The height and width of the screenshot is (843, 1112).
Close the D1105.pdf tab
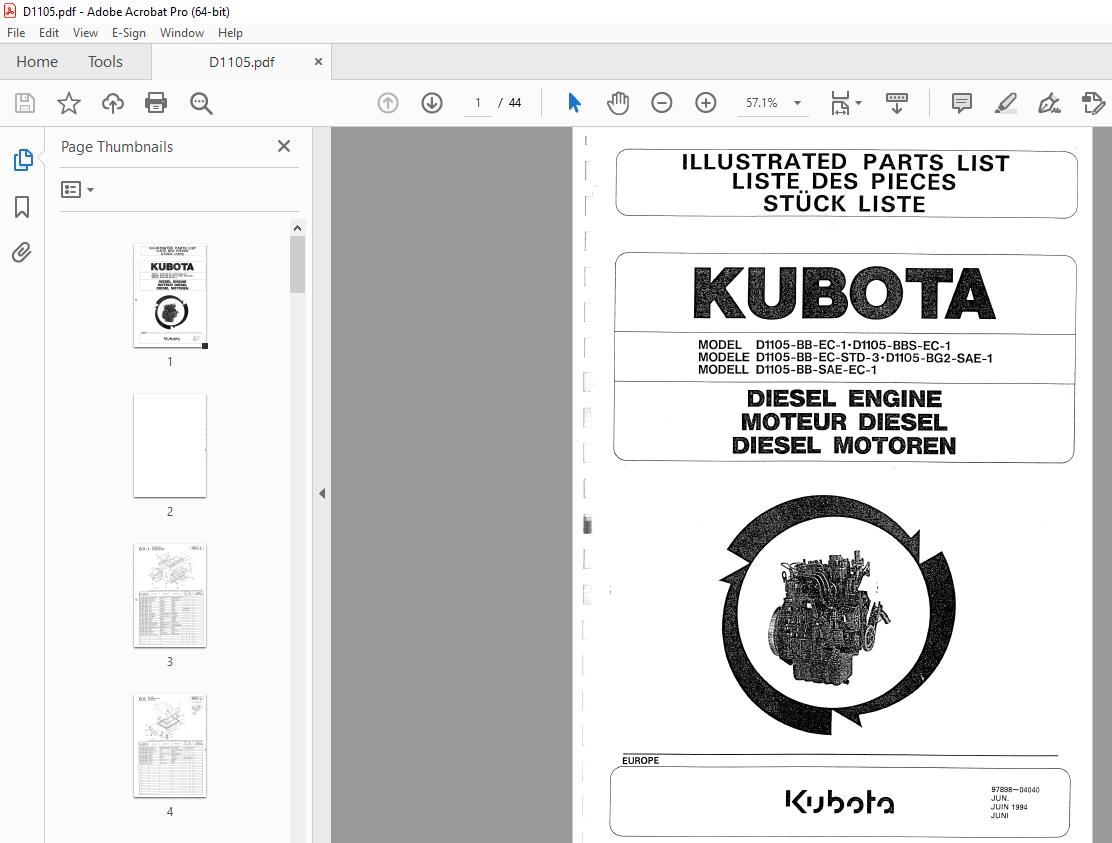pyautogui.click(x=318, y=62)
